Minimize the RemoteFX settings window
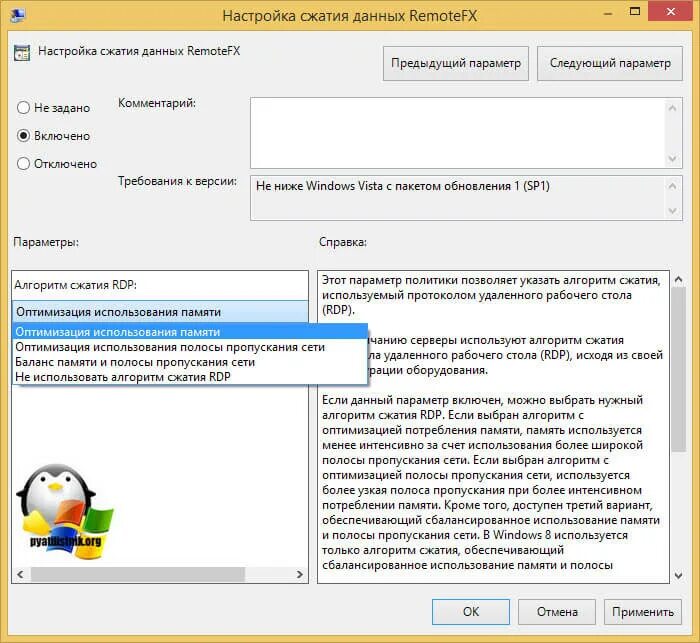Viewport: 700px width, 643px height. (608, 13)
